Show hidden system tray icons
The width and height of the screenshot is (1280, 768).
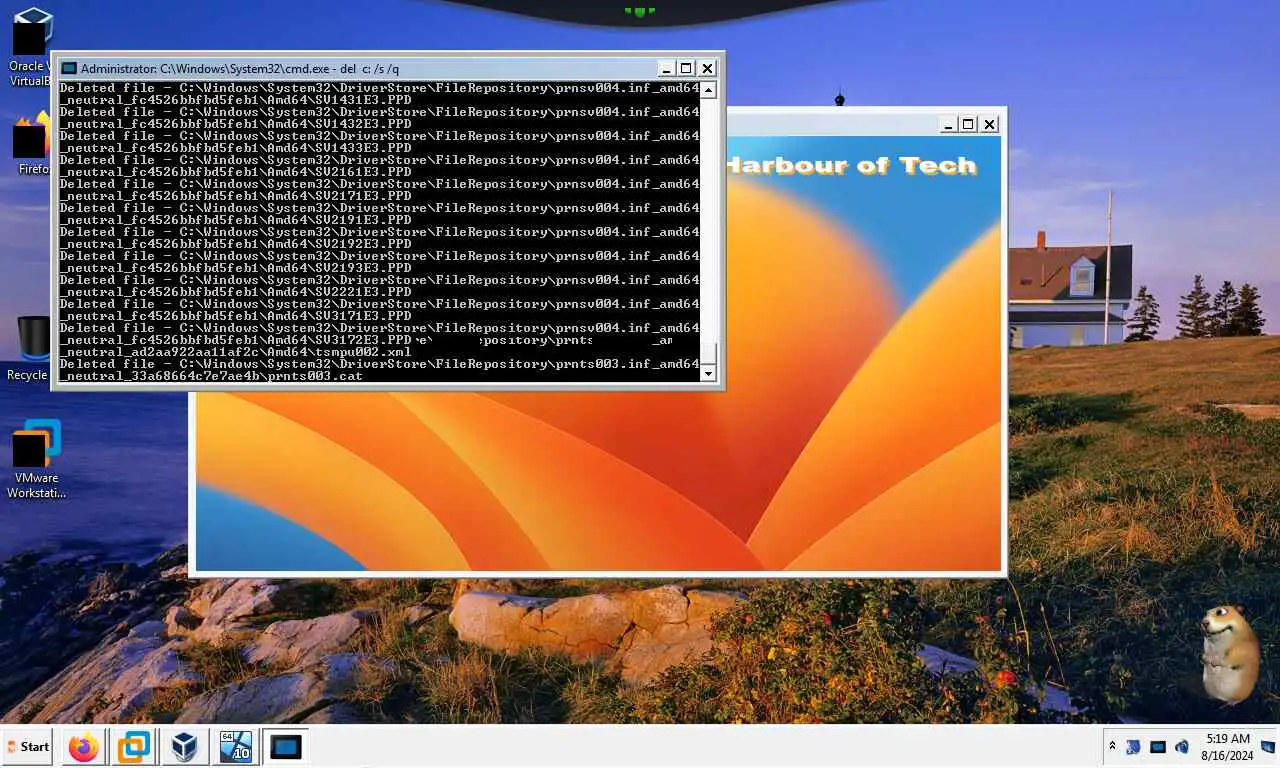pyautogui.click(x=1112, y=746)
